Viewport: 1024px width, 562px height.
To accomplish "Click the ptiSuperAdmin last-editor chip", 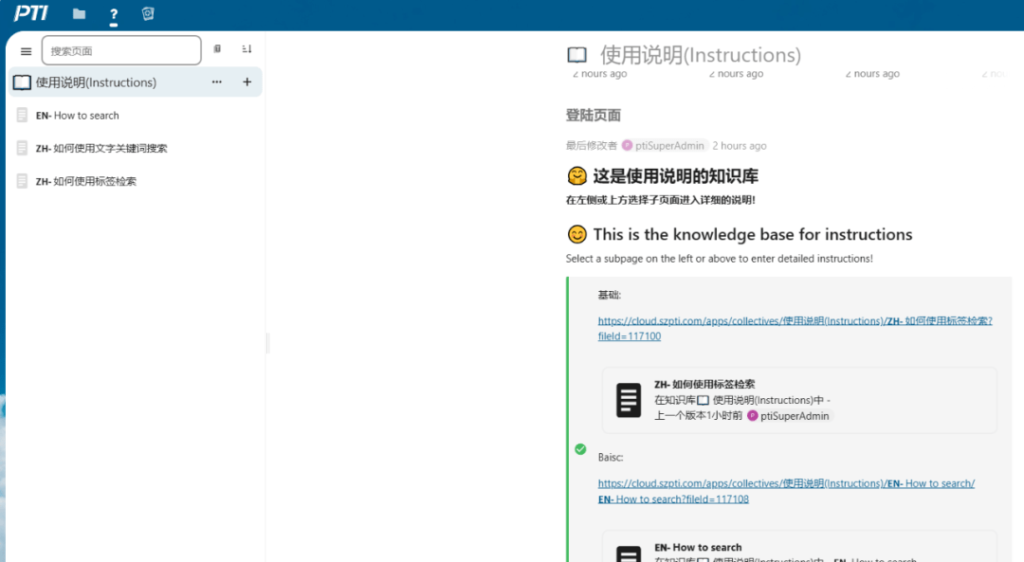I will (x=664, y=146).
